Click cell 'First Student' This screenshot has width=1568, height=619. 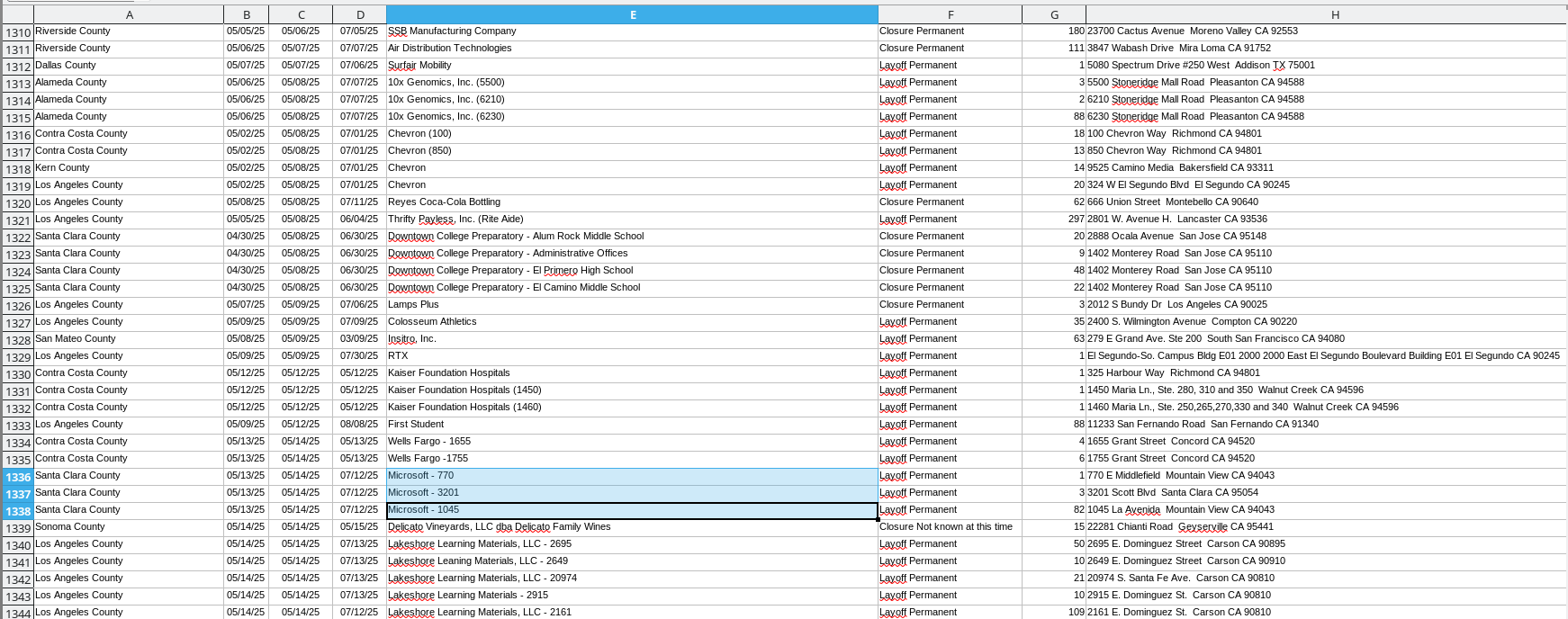click(x=632, y=425)
